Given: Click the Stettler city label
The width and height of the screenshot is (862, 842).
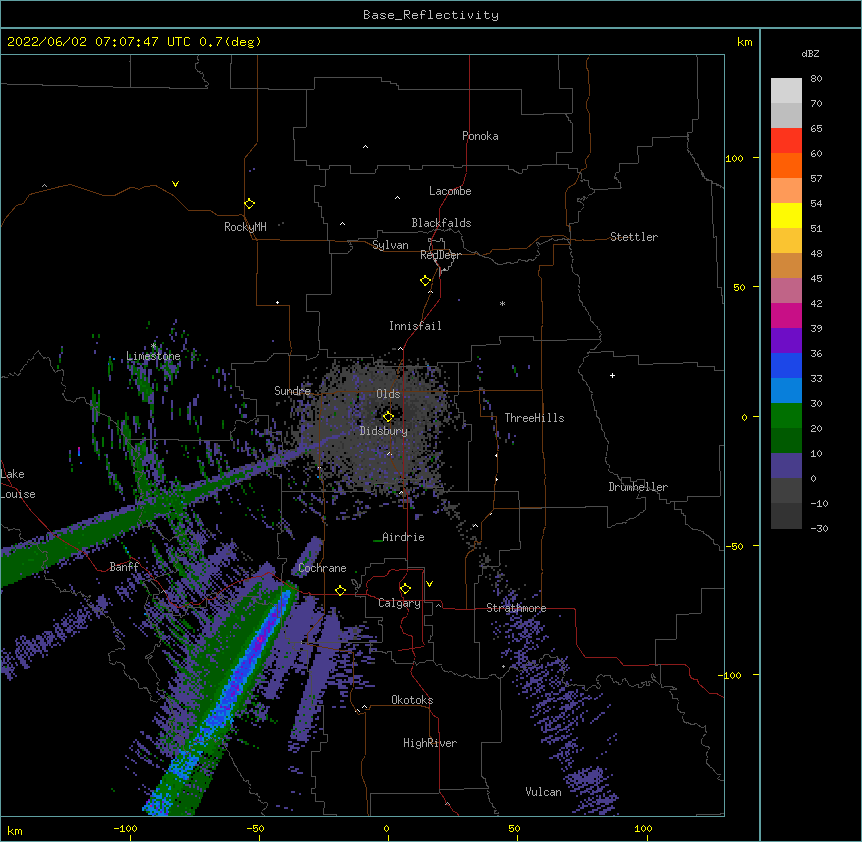Looking at the screenshot, I should 634,237.
